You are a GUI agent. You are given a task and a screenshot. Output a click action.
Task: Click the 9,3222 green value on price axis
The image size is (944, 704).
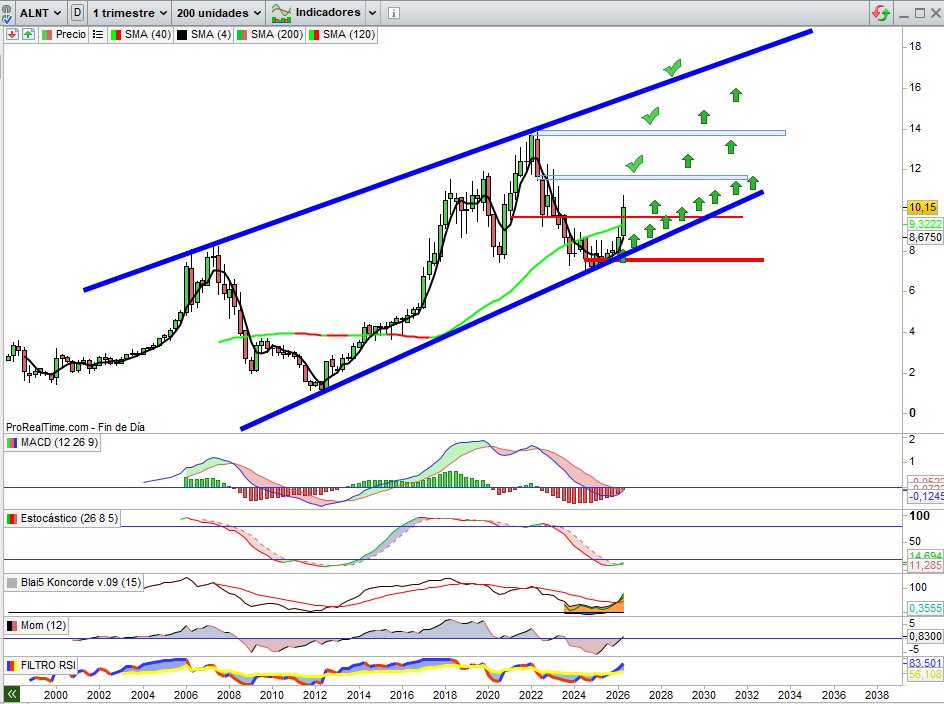click(x=925, y=224)
